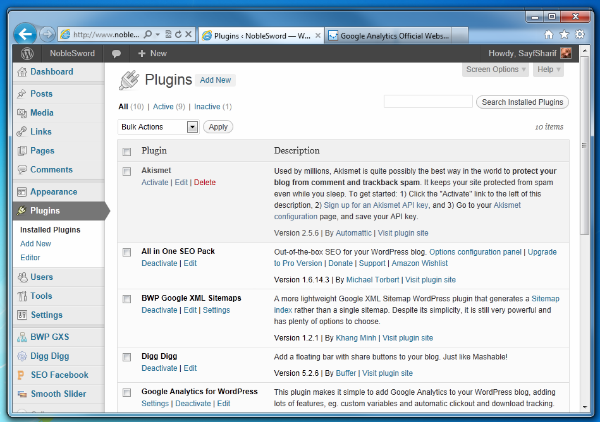Screen dimensions: 600x422
Task: Deactivate All in One SEO Pack
Action: [x=159, y=264]
